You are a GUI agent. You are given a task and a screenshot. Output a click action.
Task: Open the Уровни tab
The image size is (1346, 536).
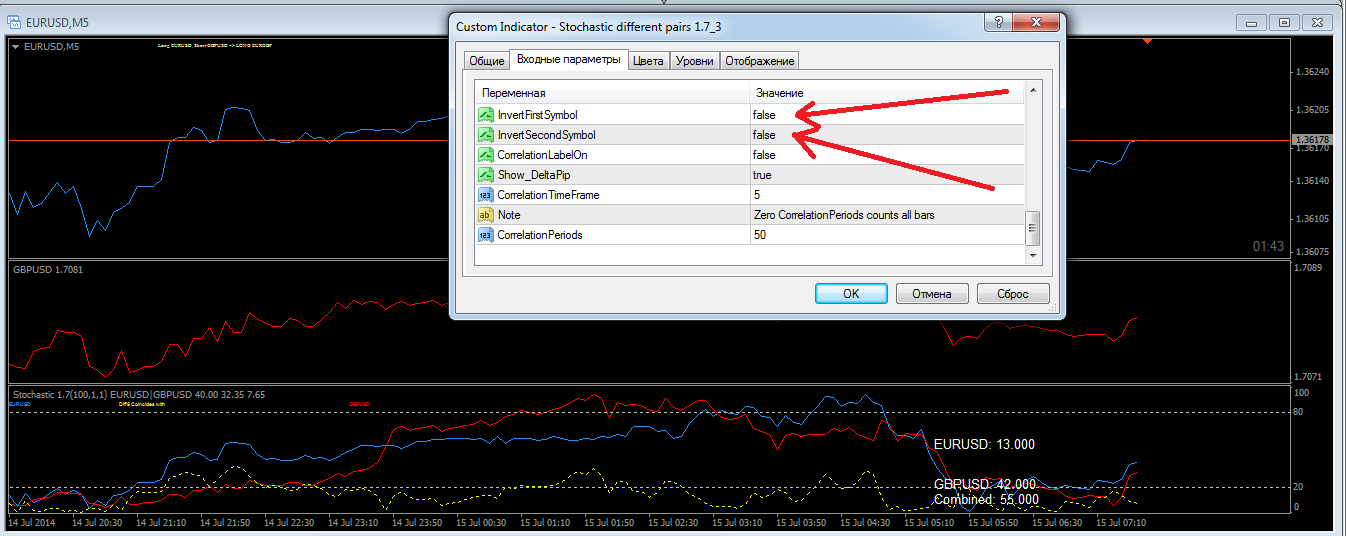[x=695, y=61]
